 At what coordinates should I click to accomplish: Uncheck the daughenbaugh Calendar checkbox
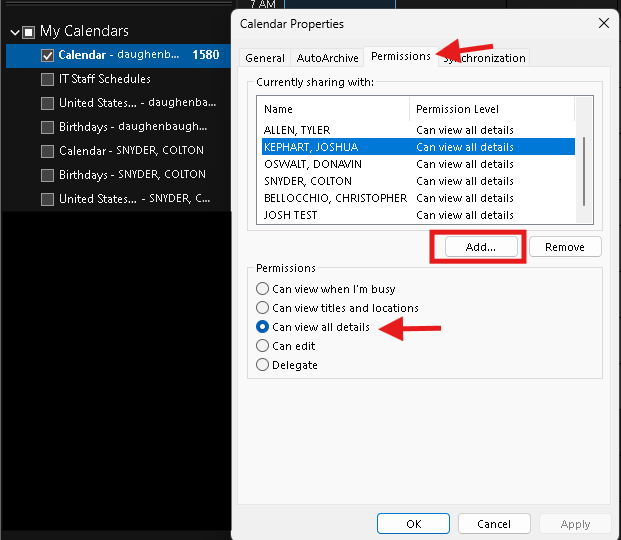pyautogui.click(x=47, y=55)
